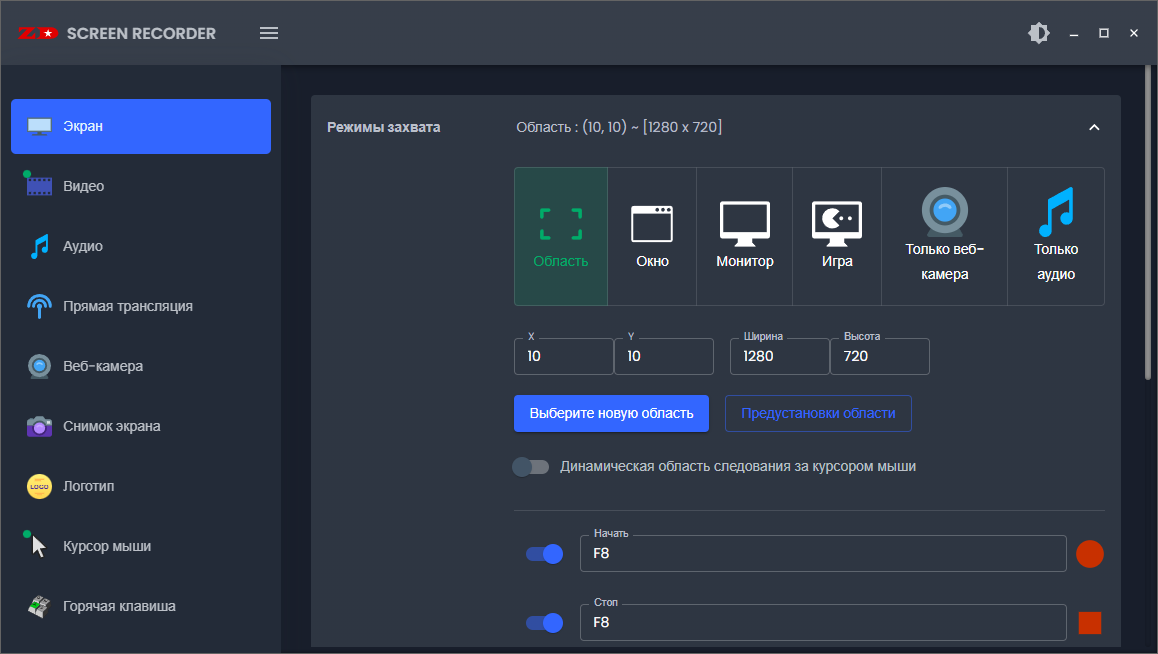Screen dimensions: 1158x654
Task: Toggle the dark/light theme icon
Action: [x=1039, y=33]
